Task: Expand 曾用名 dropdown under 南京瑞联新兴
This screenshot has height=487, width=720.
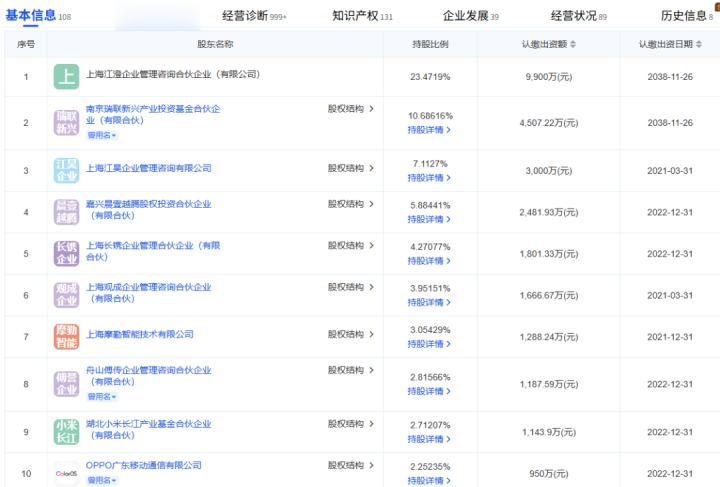Action: 101,135
